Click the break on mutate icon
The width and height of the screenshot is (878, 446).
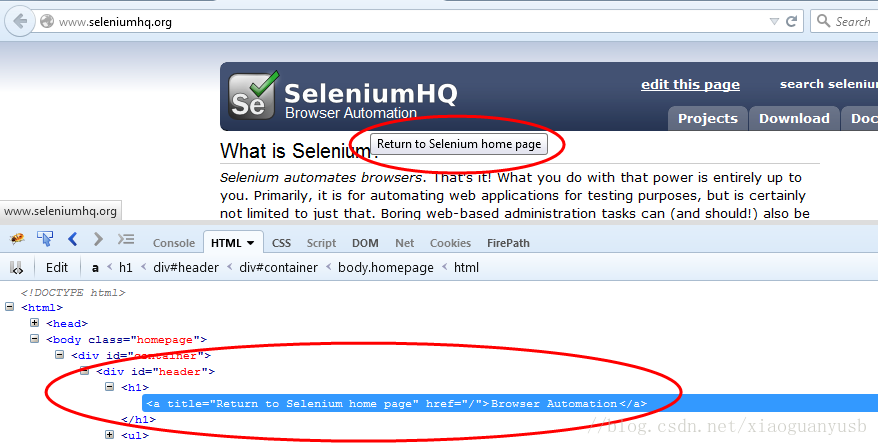[x=16, y=267]
